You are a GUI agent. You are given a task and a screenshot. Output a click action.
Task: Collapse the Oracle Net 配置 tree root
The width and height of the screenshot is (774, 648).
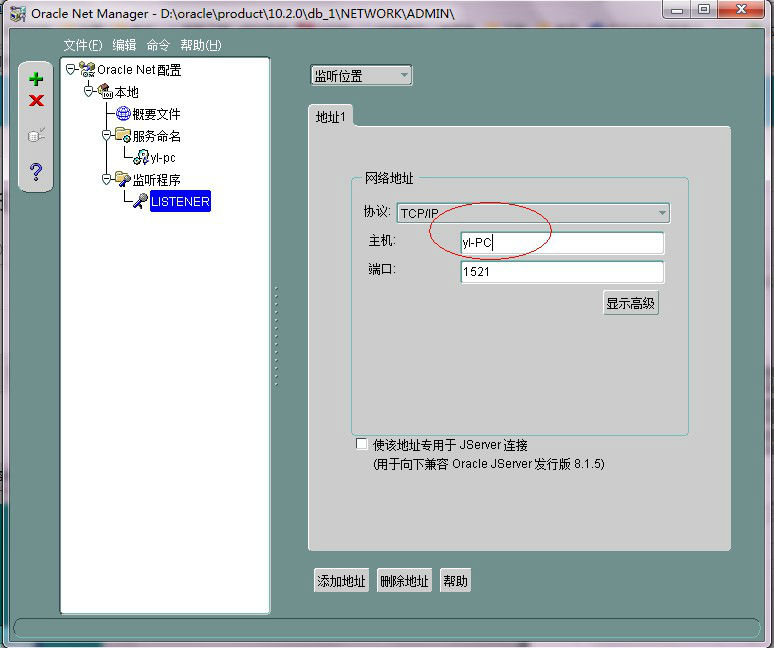[x=71, y=69]
